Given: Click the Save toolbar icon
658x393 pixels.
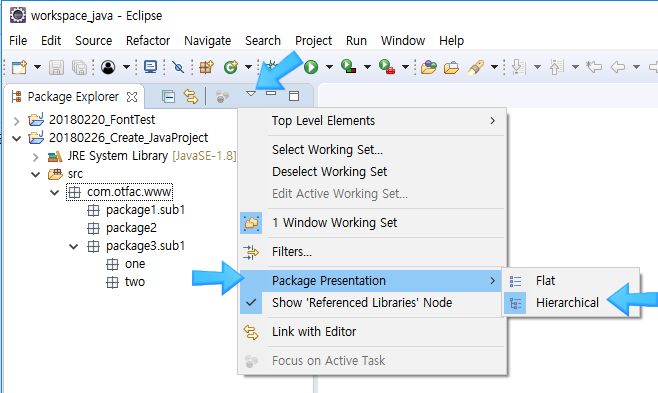Looking at the screenshot, I should coord(56,67).
